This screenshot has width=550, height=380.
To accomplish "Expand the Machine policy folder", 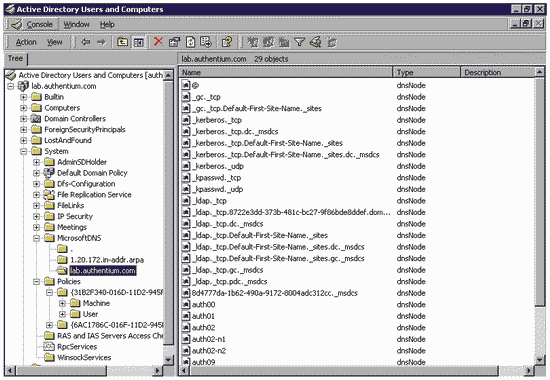I will (62, 303).
